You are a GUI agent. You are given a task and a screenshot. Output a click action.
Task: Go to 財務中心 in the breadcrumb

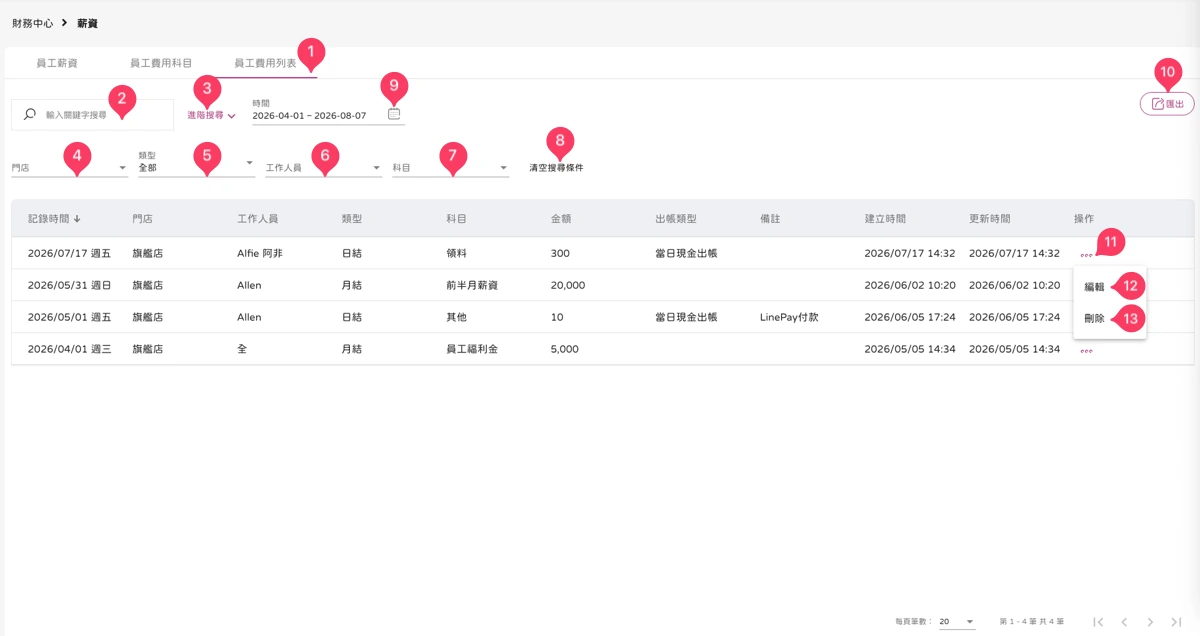pyautogui.click(x=33, y=22)
